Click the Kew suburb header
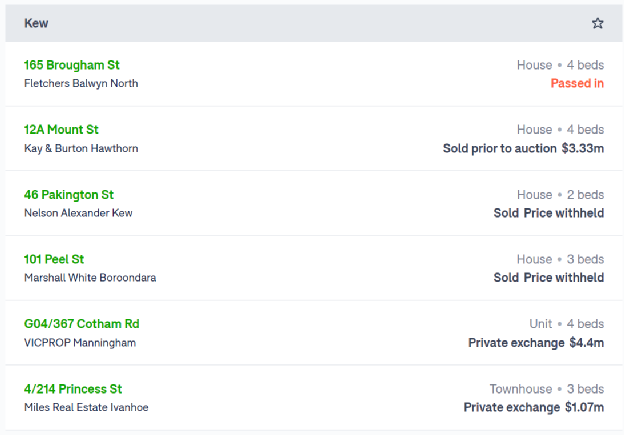 (36, 23)
